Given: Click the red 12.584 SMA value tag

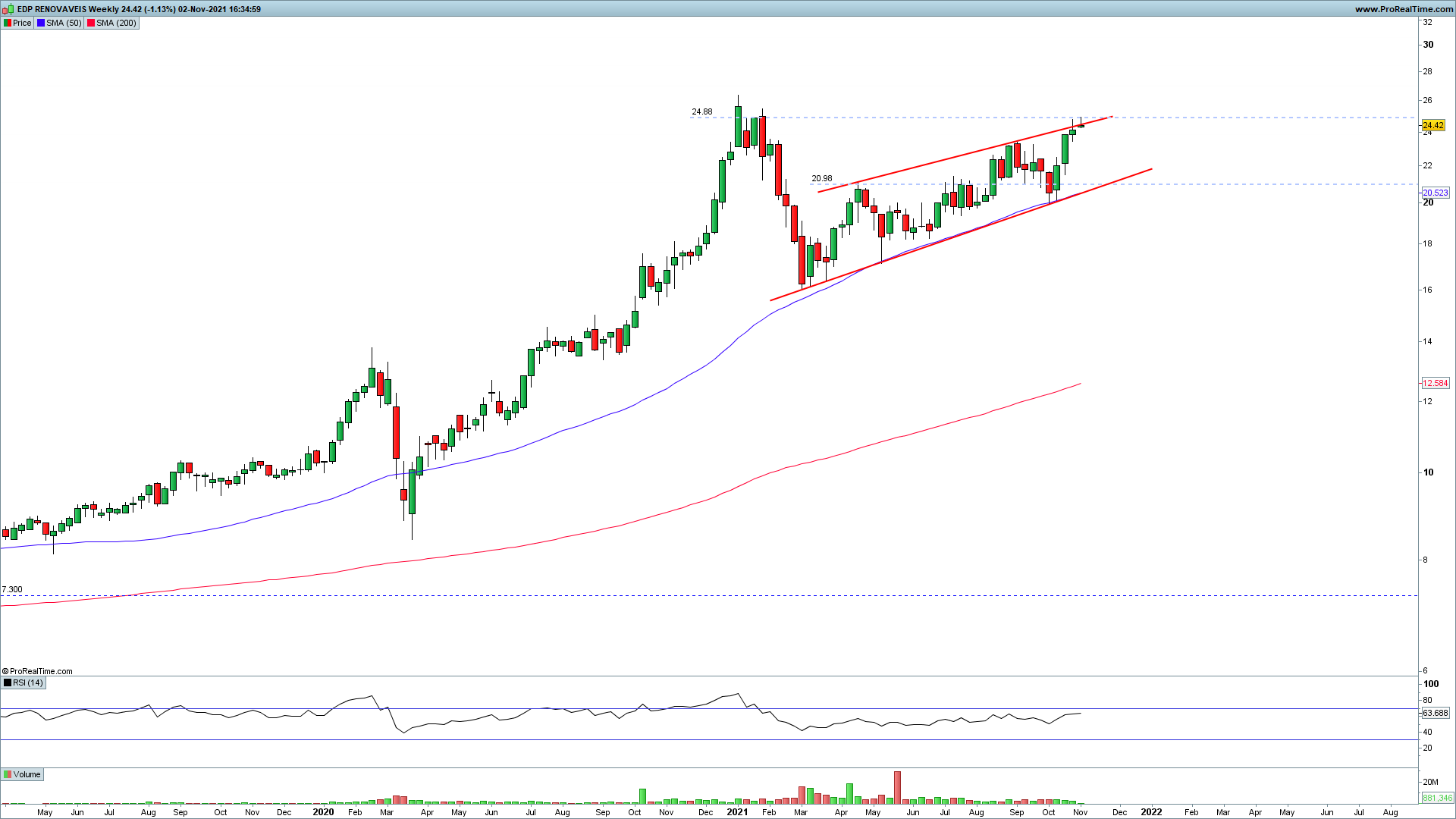Looking at the screenshot, I should pos(1435,383).
